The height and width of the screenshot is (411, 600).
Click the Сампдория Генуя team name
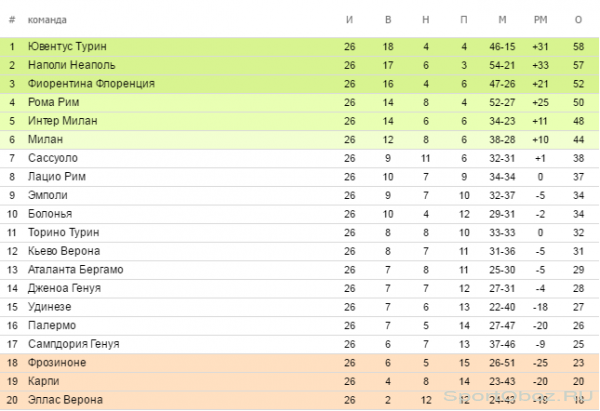pyautogui.click(x=73, y=344)
